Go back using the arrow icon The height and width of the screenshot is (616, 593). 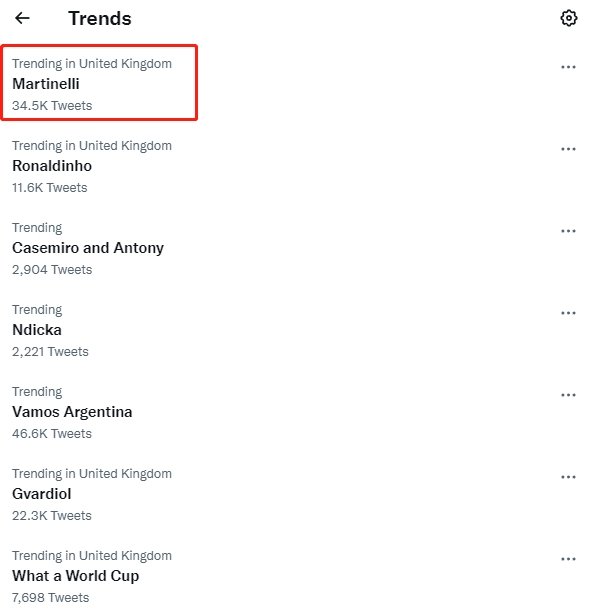tap(22, 18)
